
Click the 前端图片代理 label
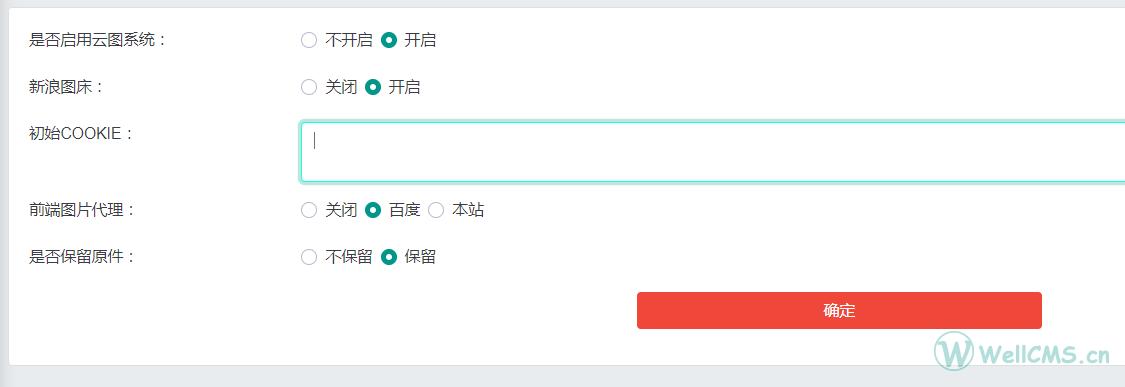point(82,210)
